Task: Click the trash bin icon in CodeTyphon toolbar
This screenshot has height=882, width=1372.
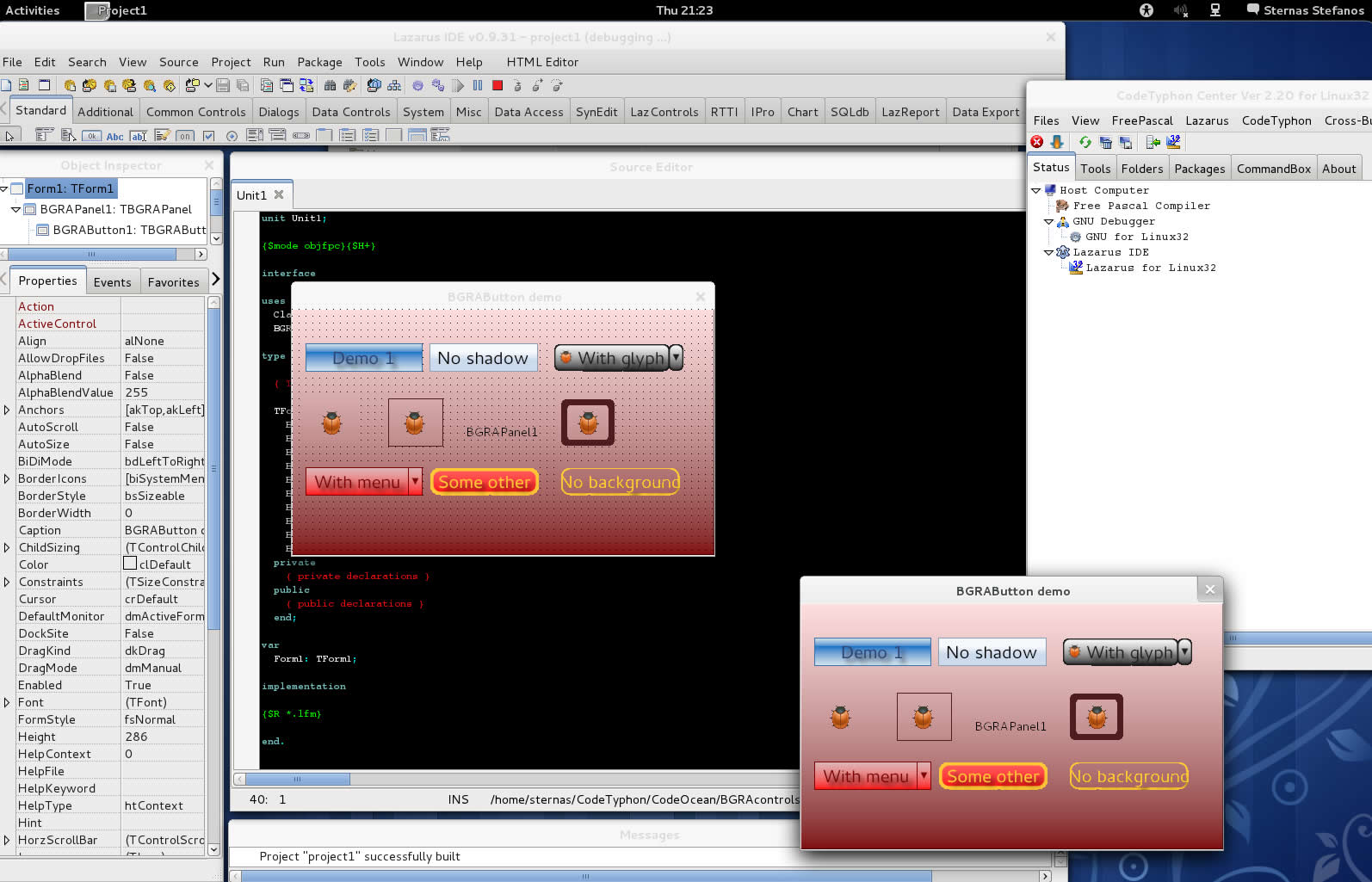Action: [x=1106, y=142]
